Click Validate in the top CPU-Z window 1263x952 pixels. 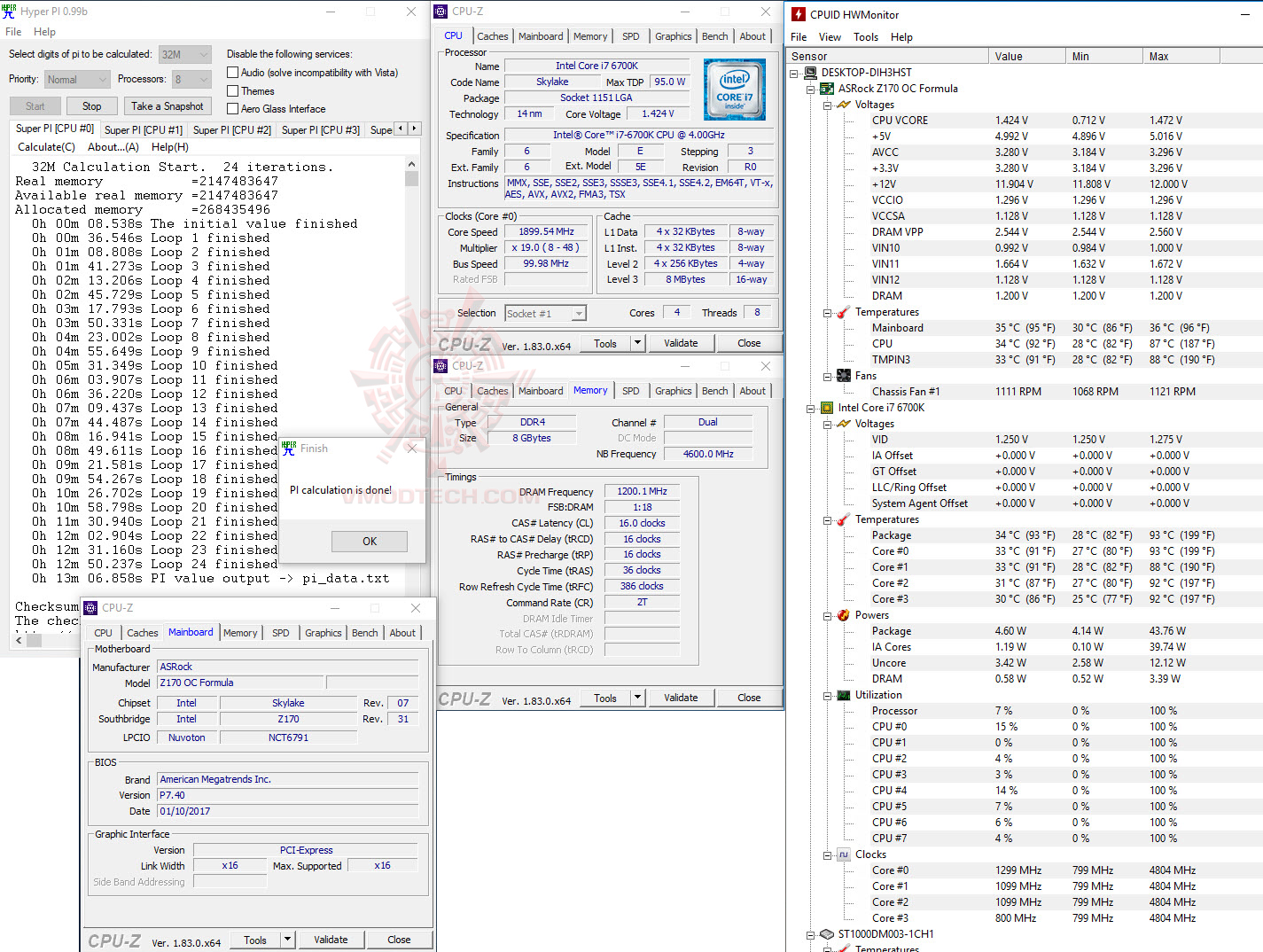(x=681, y=343)
